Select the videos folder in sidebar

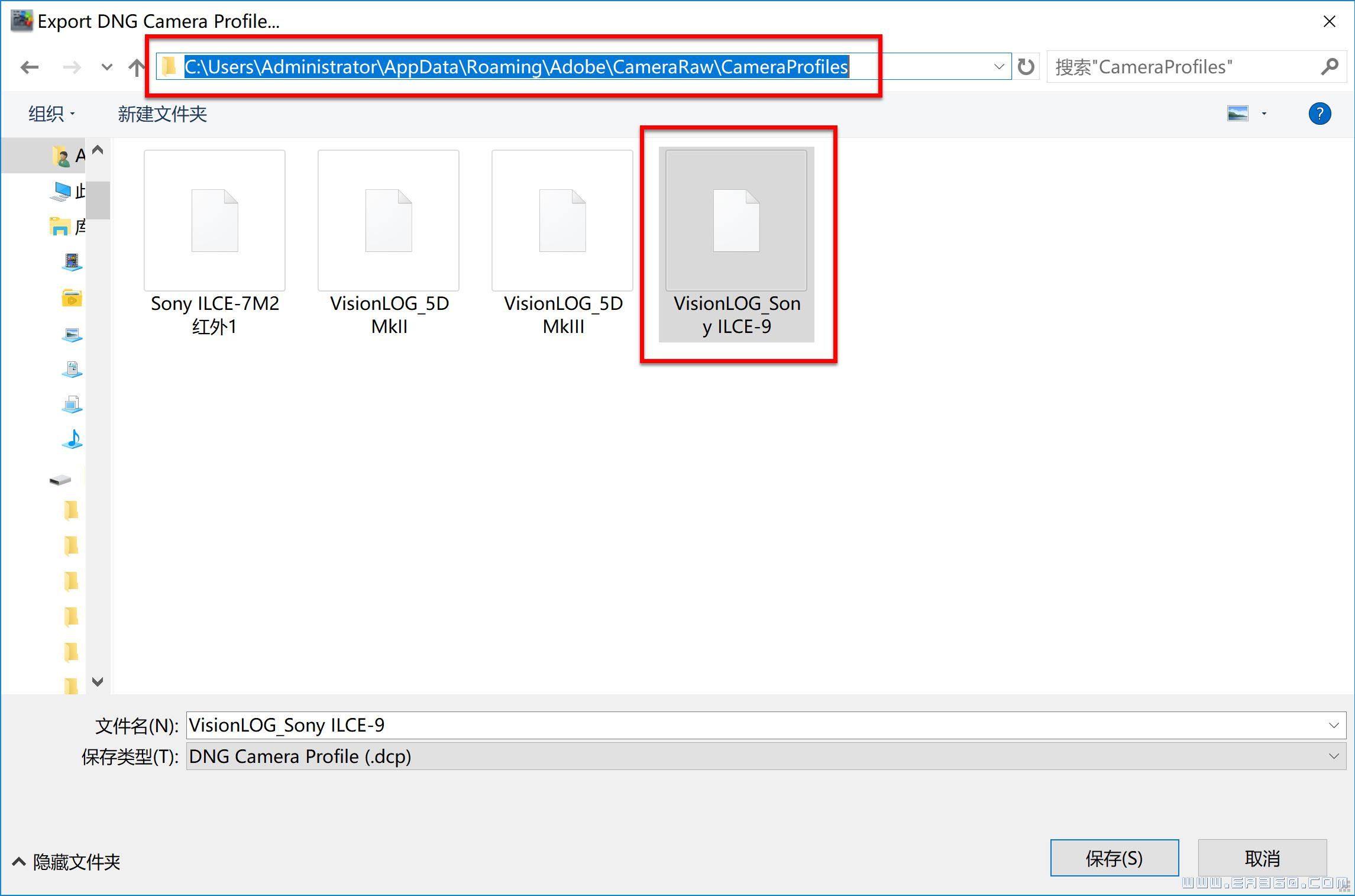(x=72, y=261)
